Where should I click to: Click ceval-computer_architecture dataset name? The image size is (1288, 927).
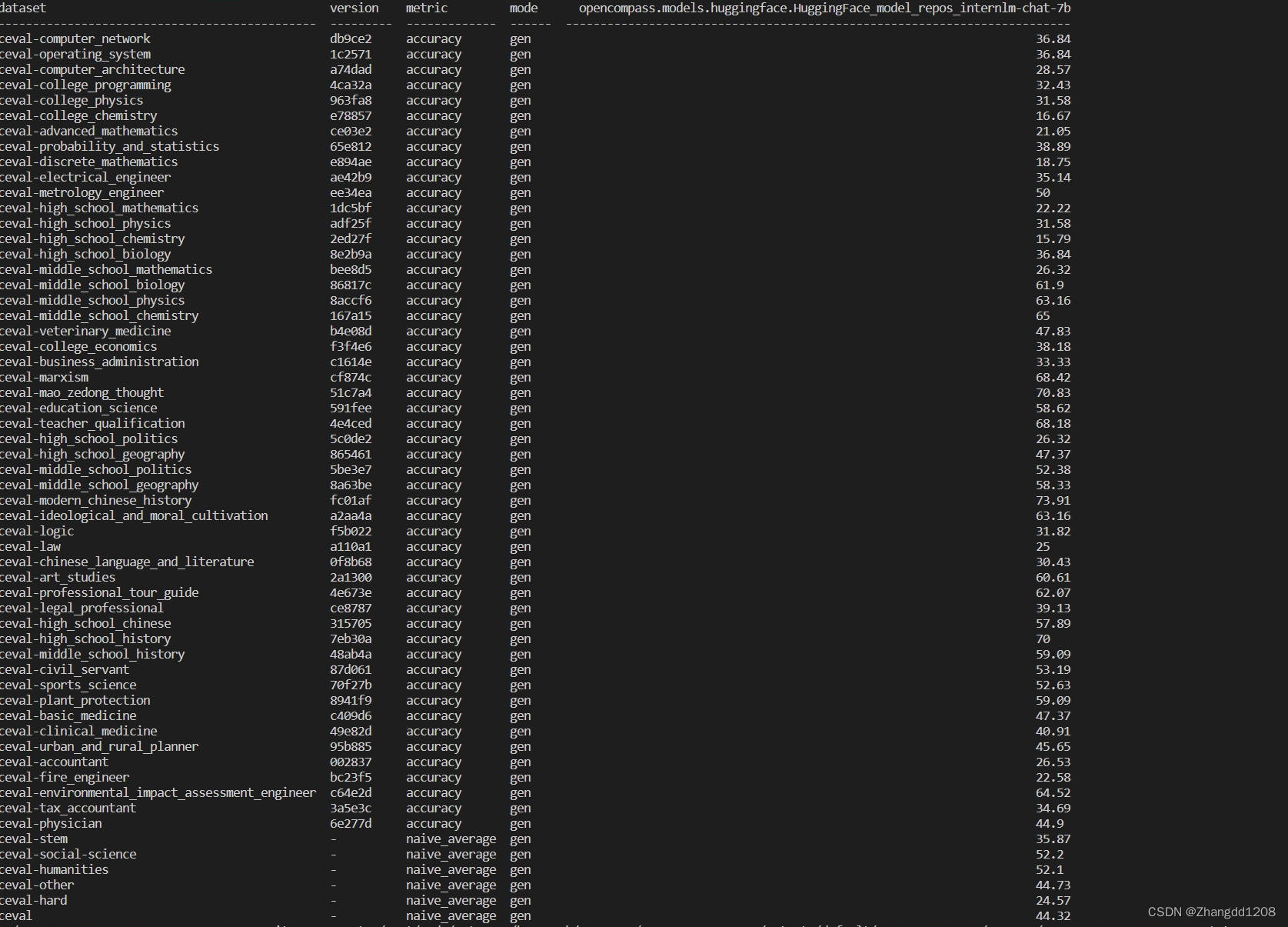pos(92,69)
